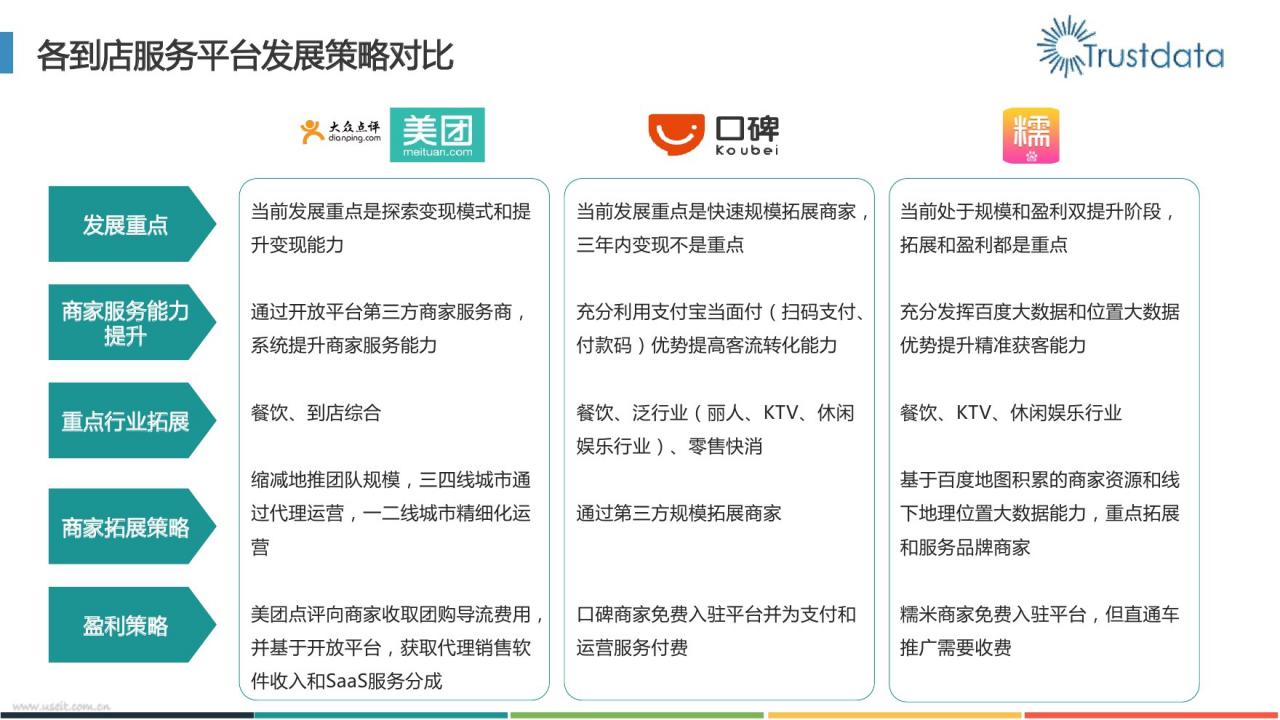Click text 通过第三方规模拓展商家
1280x720 pixels.
tap(679, 513)
